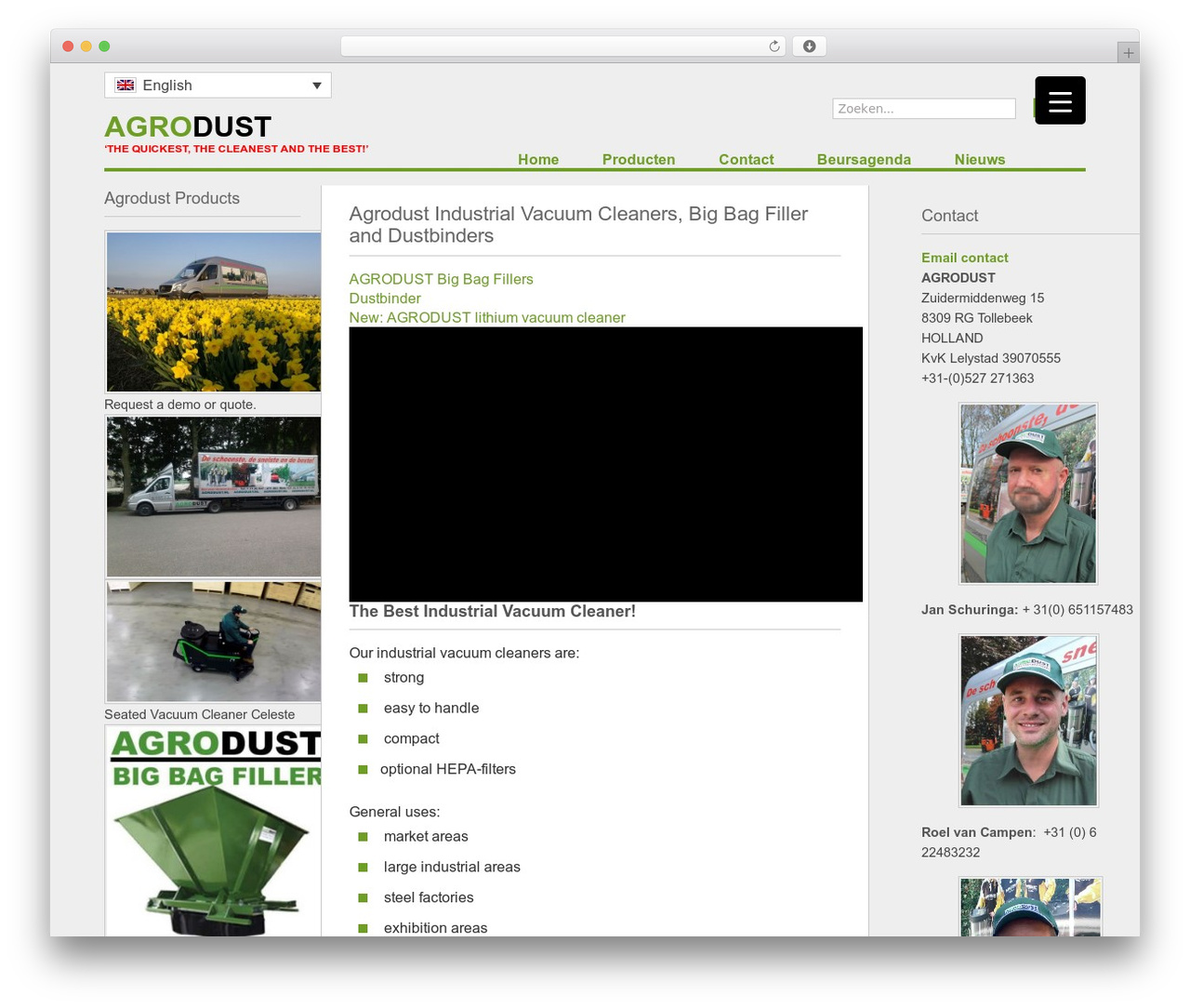The image size is (1190, 1008).
Task: Click the 'strong' list item
Action: tap(403, 678)
